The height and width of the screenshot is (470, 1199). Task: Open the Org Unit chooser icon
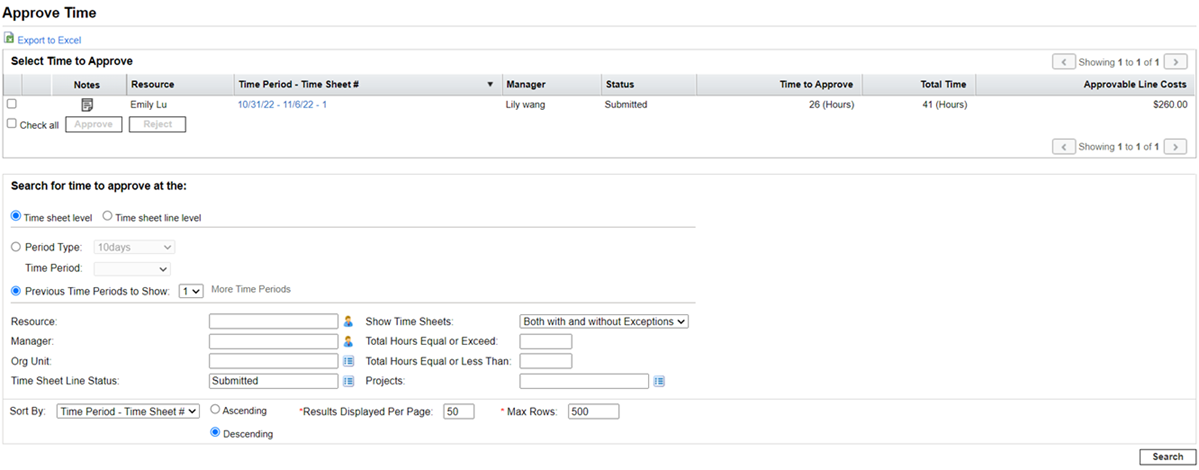click(349, 361)
